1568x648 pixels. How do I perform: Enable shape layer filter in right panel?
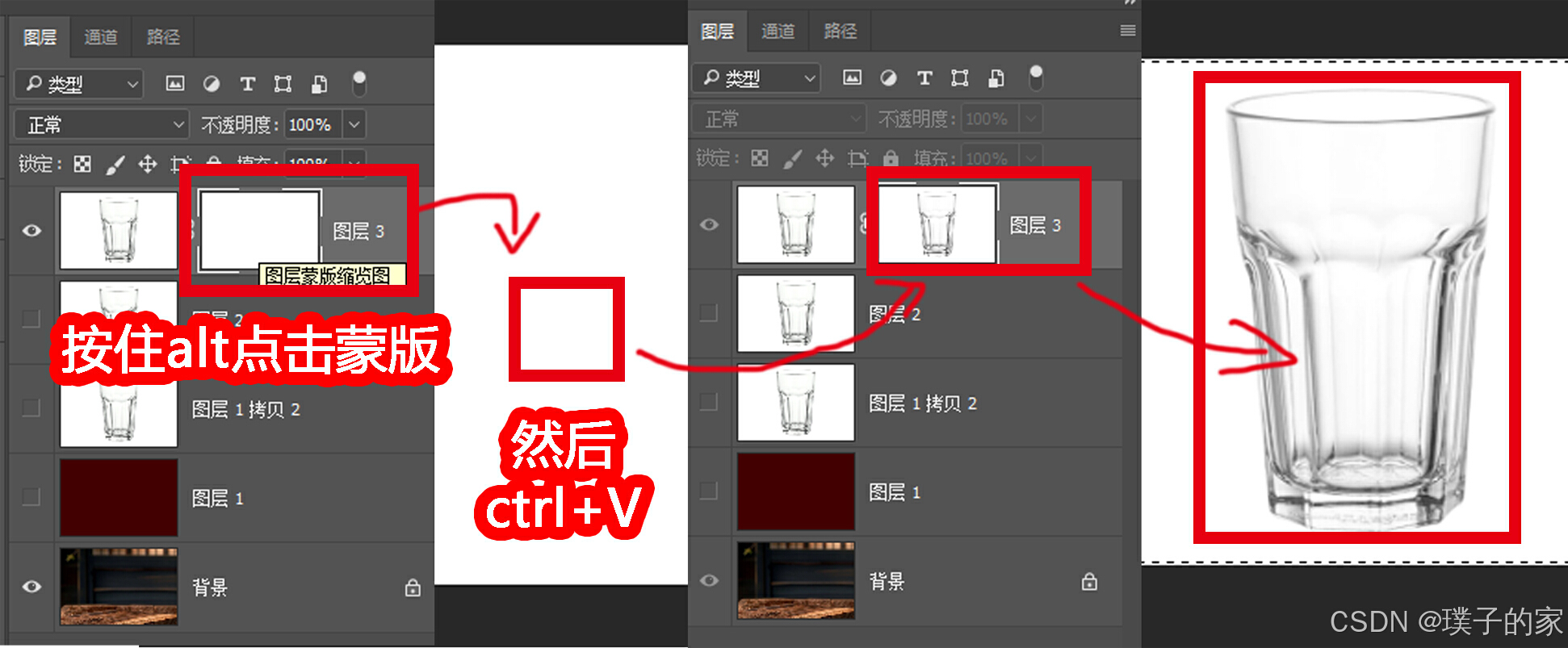click(960, 77)
